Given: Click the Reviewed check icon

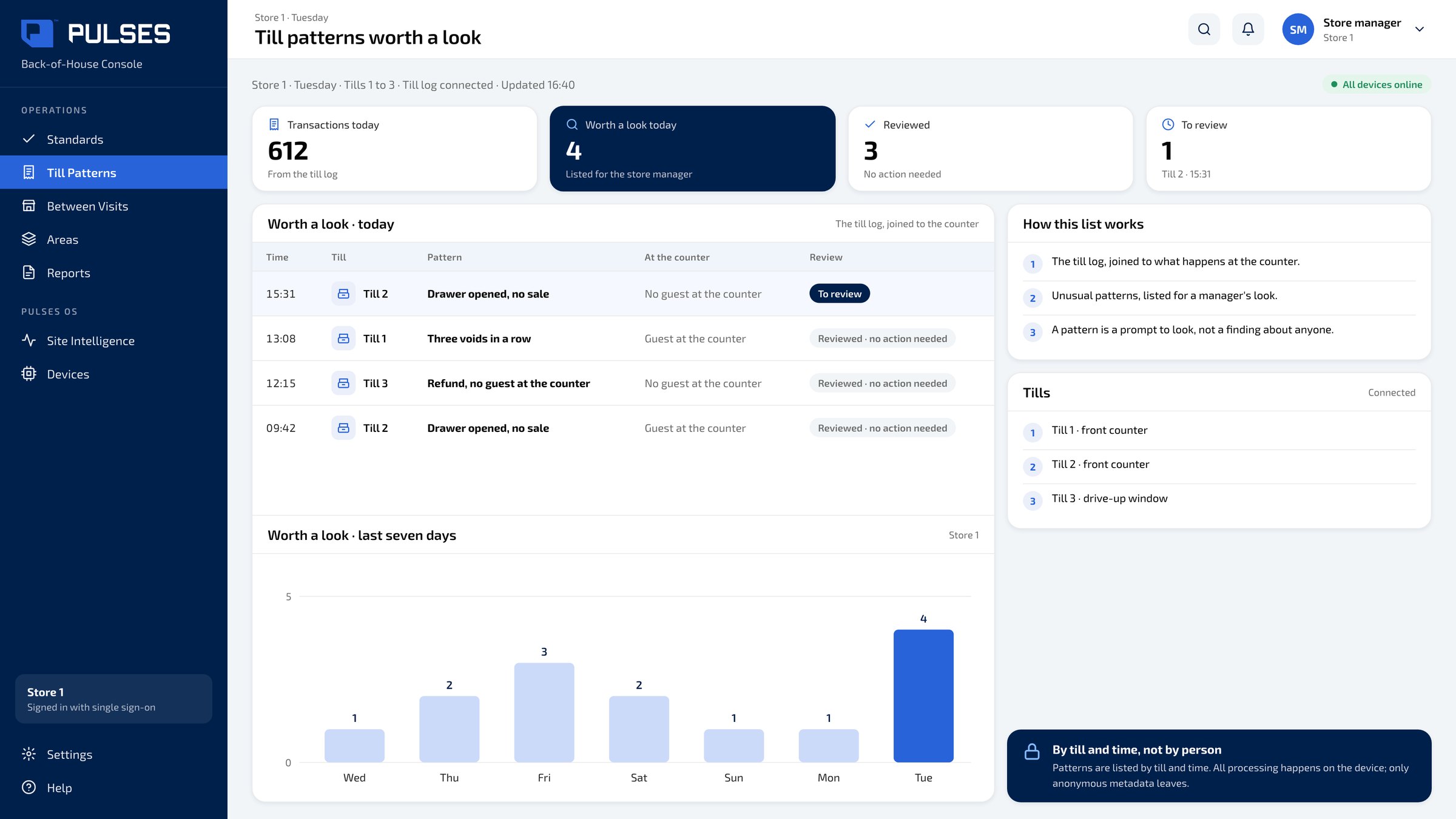Looking at the screenshot, I should (x=870, y=124).
